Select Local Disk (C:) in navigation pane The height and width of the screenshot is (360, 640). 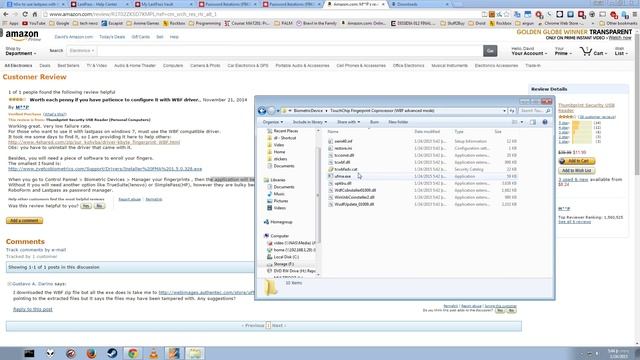point(283,257)
